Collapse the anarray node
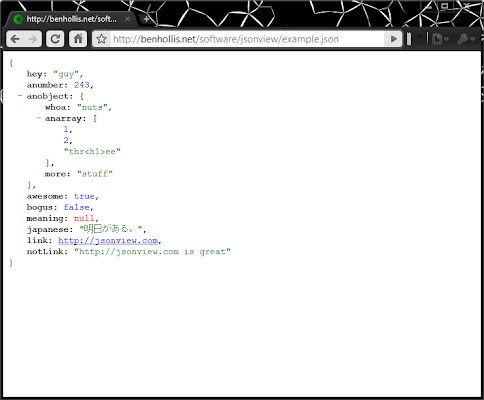484x400 pixels. coord(39,118)
